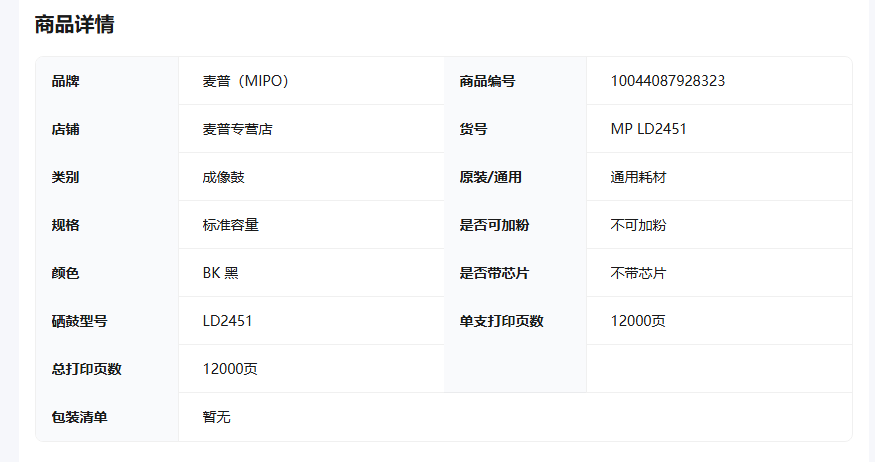This screenshot has height=462, width=875.
Task: Open the store 麦普专营店
Action: tap(237, 129)
